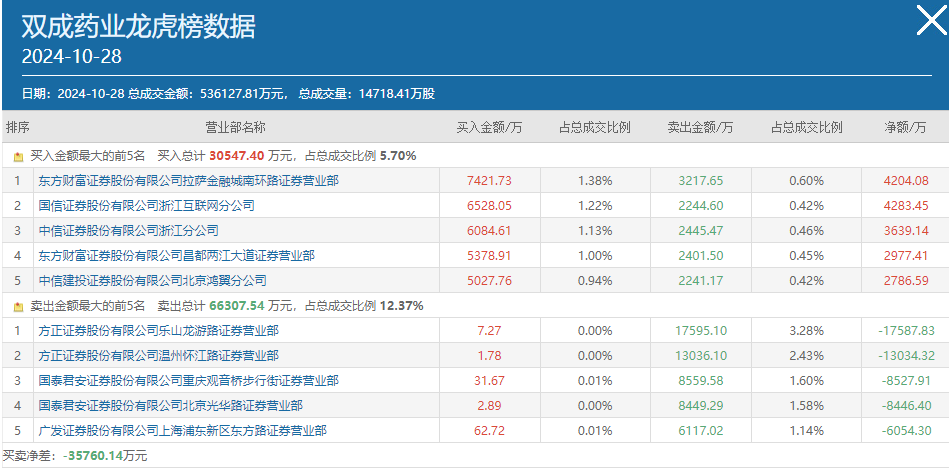
Task: Select sell amount 13036.10
Action: click(701, 356)
